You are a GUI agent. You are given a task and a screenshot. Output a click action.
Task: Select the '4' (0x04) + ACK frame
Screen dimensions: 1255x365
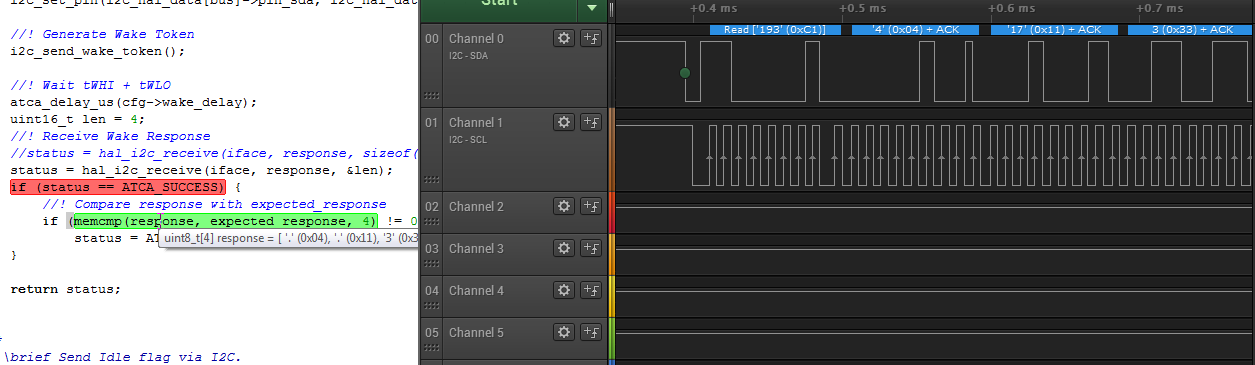pos(916,30)
